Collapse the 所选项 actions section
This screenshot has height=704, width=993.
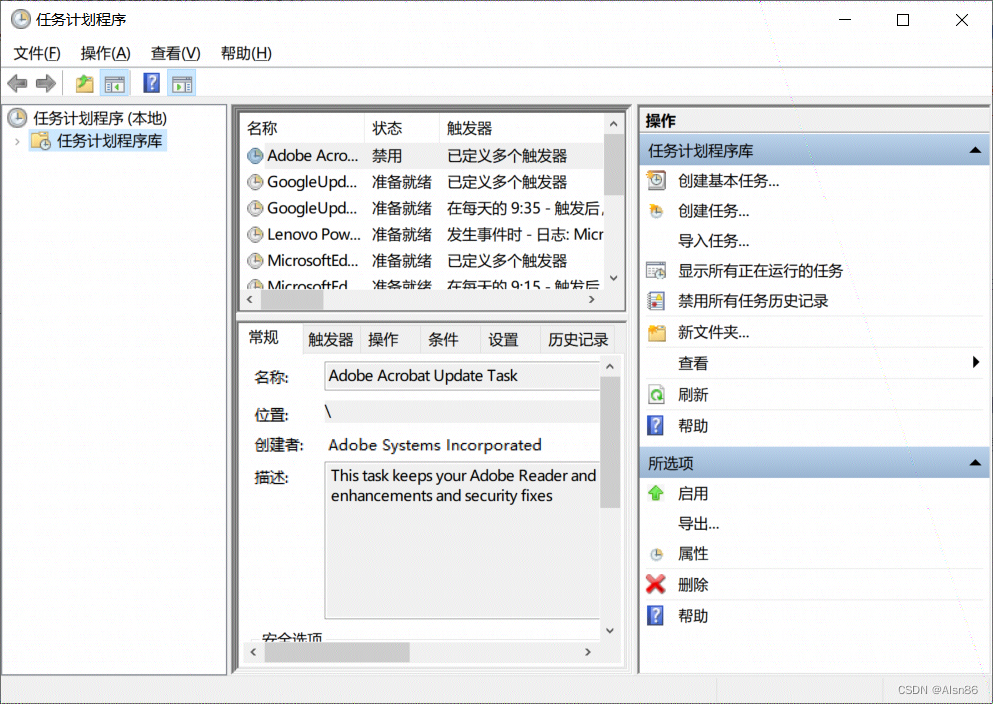click(975, 463)
